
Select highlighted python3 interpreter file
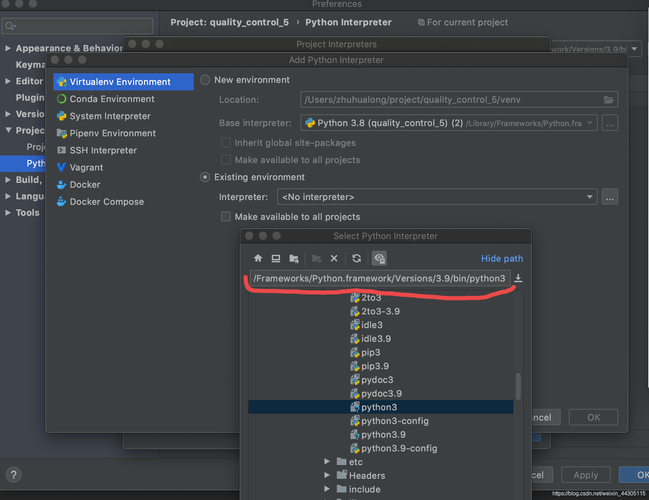[x=381, y=407]
